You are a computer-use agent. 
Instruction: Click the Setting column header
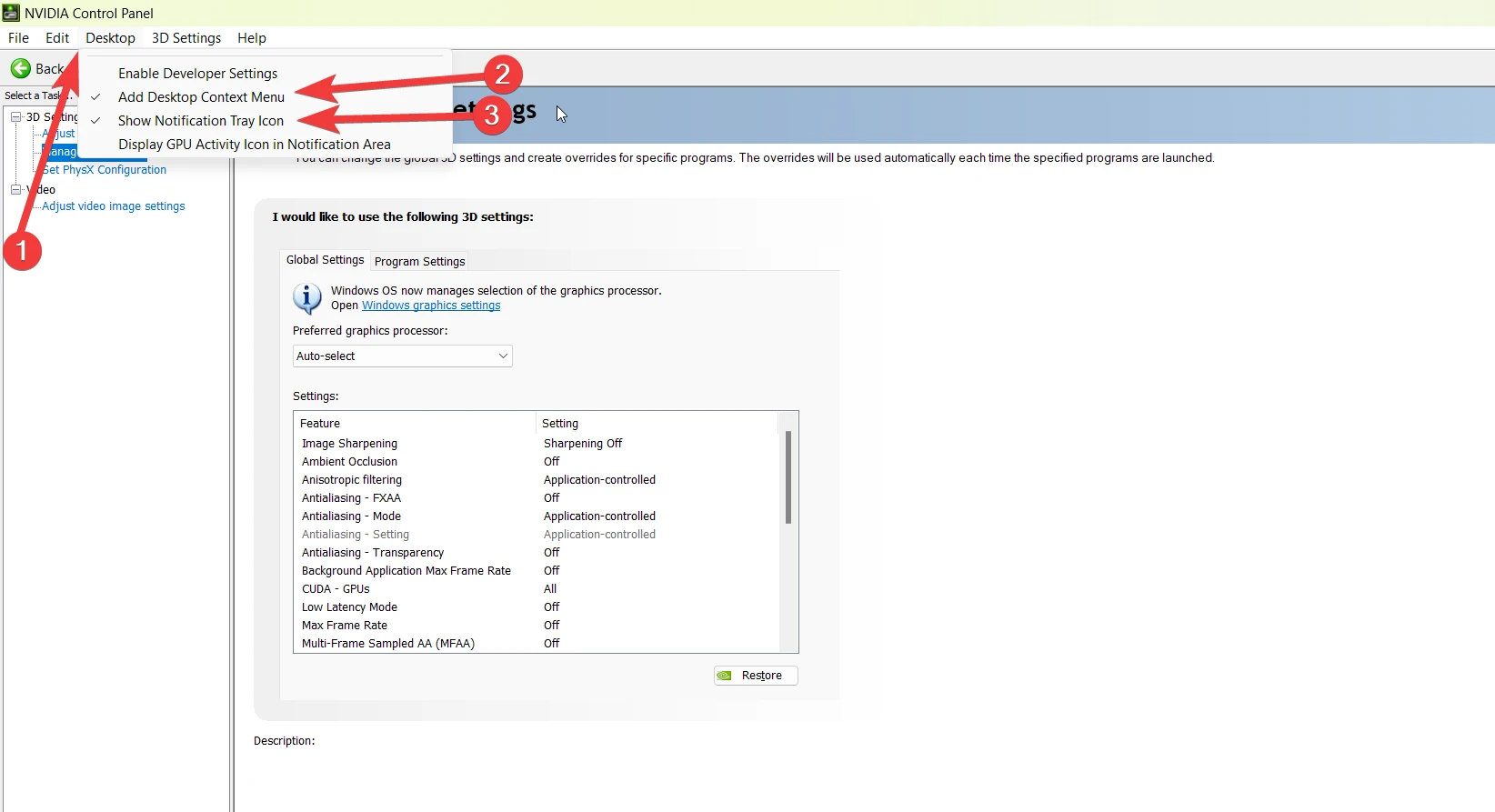657,424
